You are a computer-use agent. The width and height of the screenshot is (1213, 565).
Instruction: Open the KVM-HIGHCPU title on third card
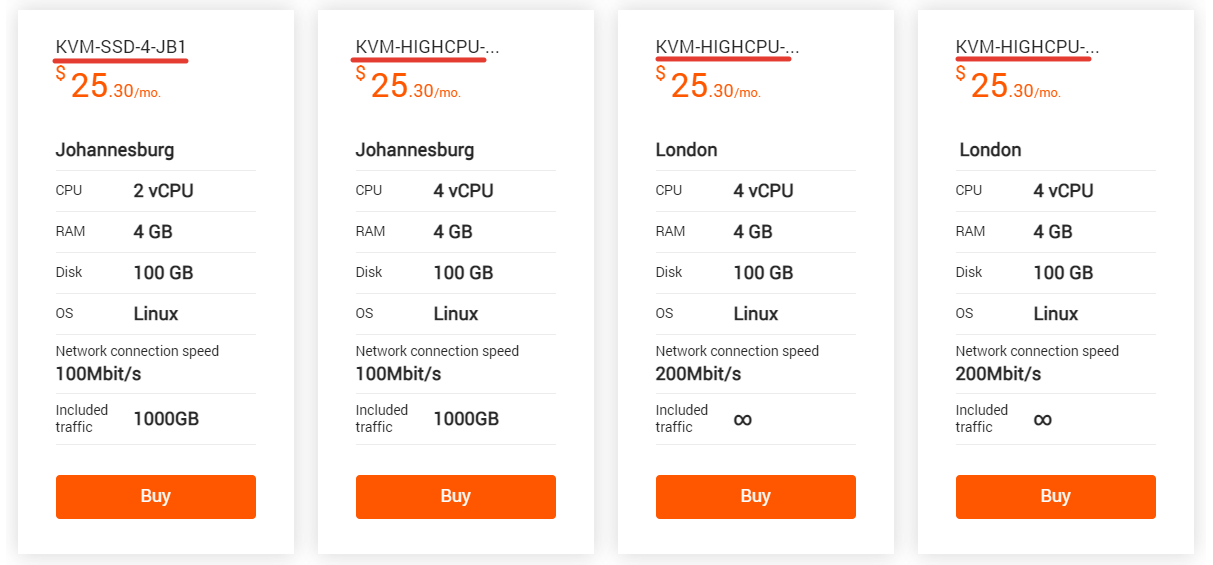pyautogui.click(x=727, y=47)
